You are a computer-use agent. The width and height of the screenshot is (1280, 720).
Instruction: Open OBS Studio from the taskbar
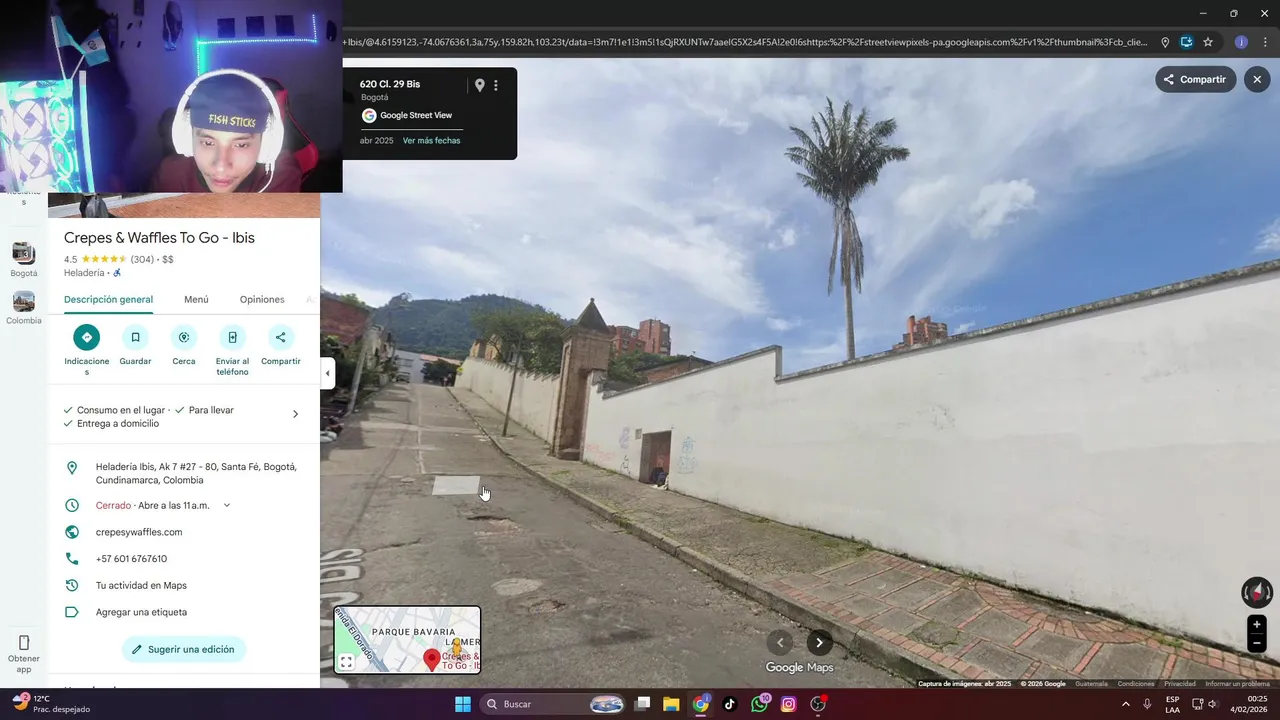[x=818, y=704]
